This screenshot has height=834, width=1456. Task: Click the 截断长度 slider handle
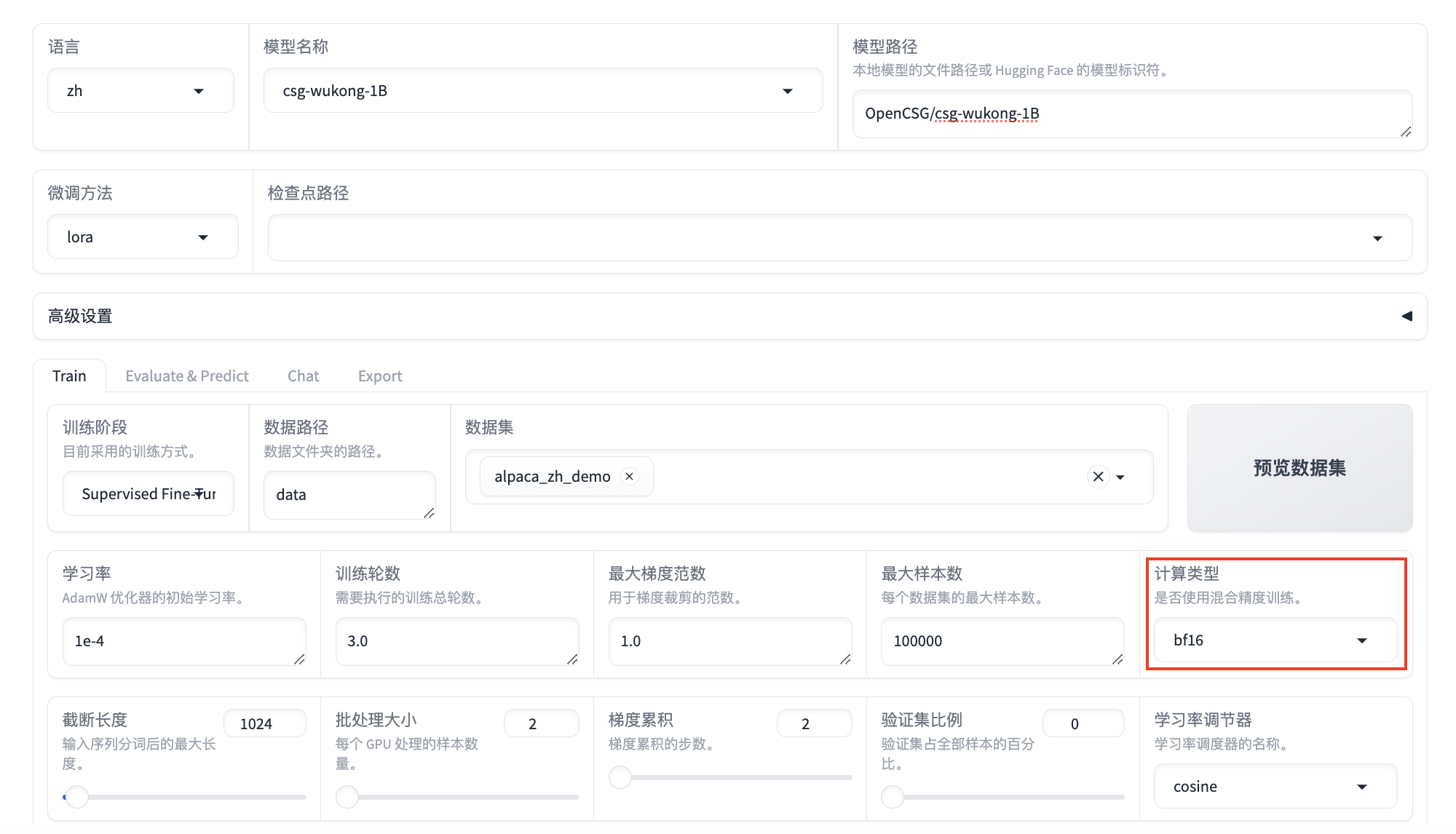(x=76, y=797)
